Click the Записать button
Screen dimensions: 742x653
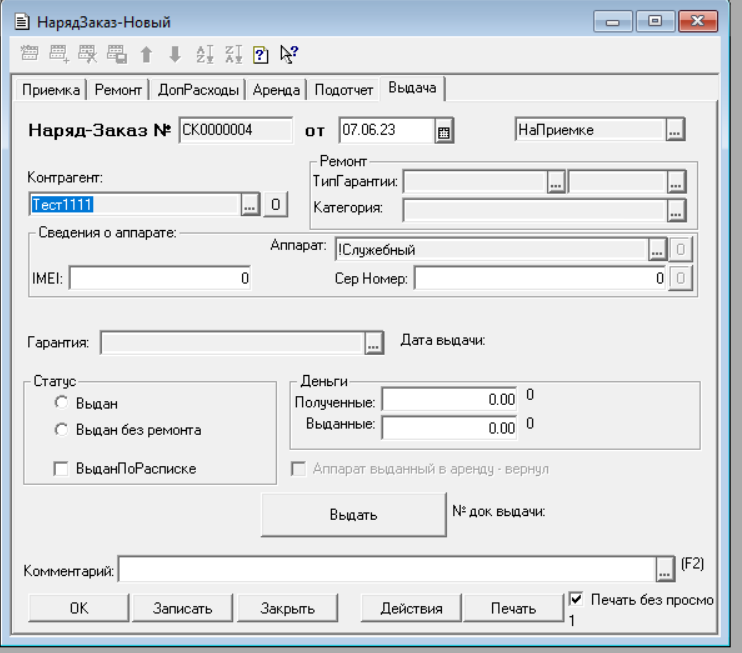coord(183,608)
